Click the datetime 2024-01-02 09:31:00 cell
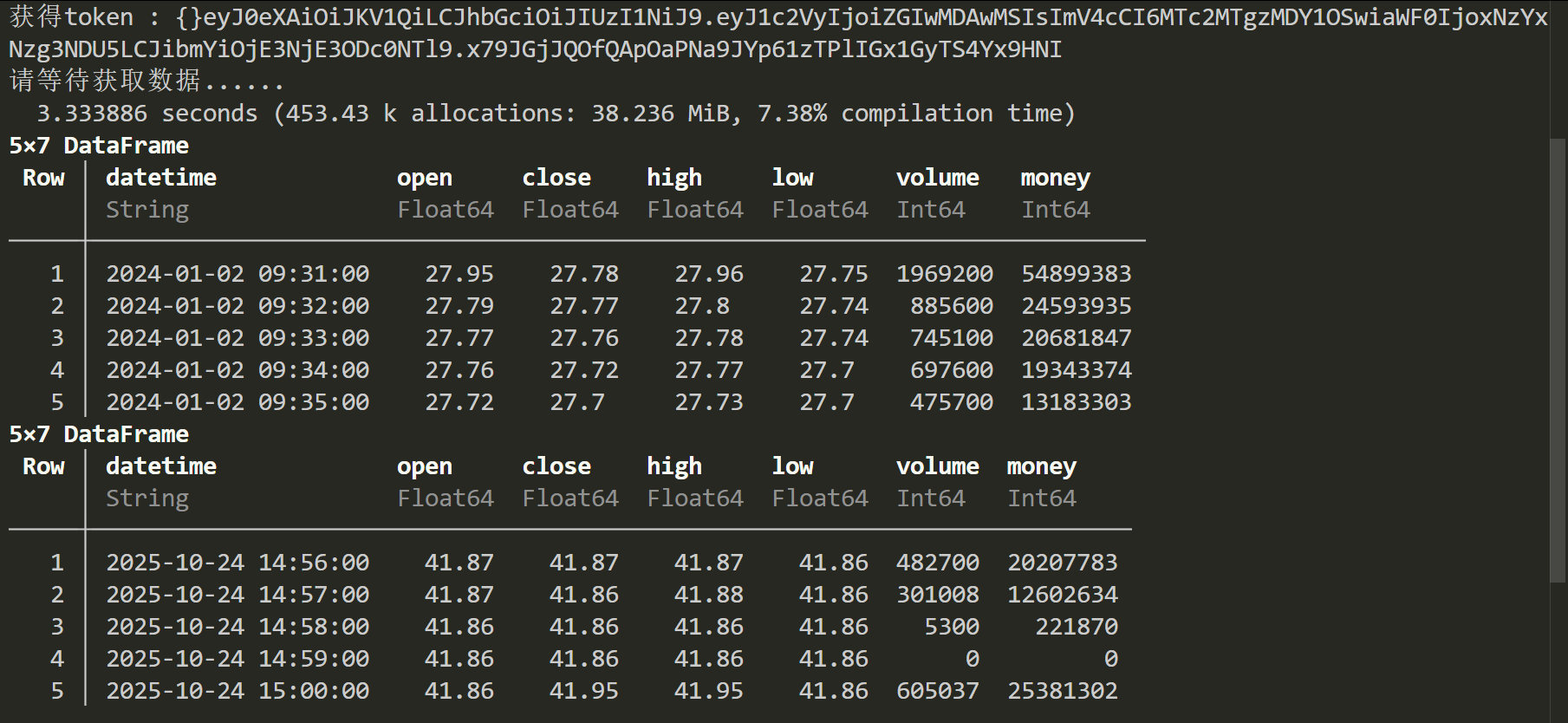 [237, 274]
